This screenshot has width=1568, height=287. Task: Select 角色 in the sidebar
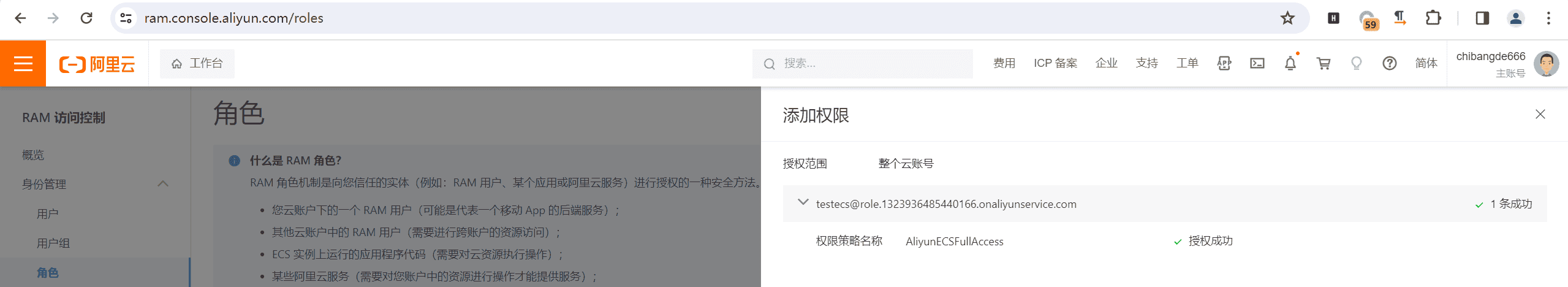(x=48, y=273)
